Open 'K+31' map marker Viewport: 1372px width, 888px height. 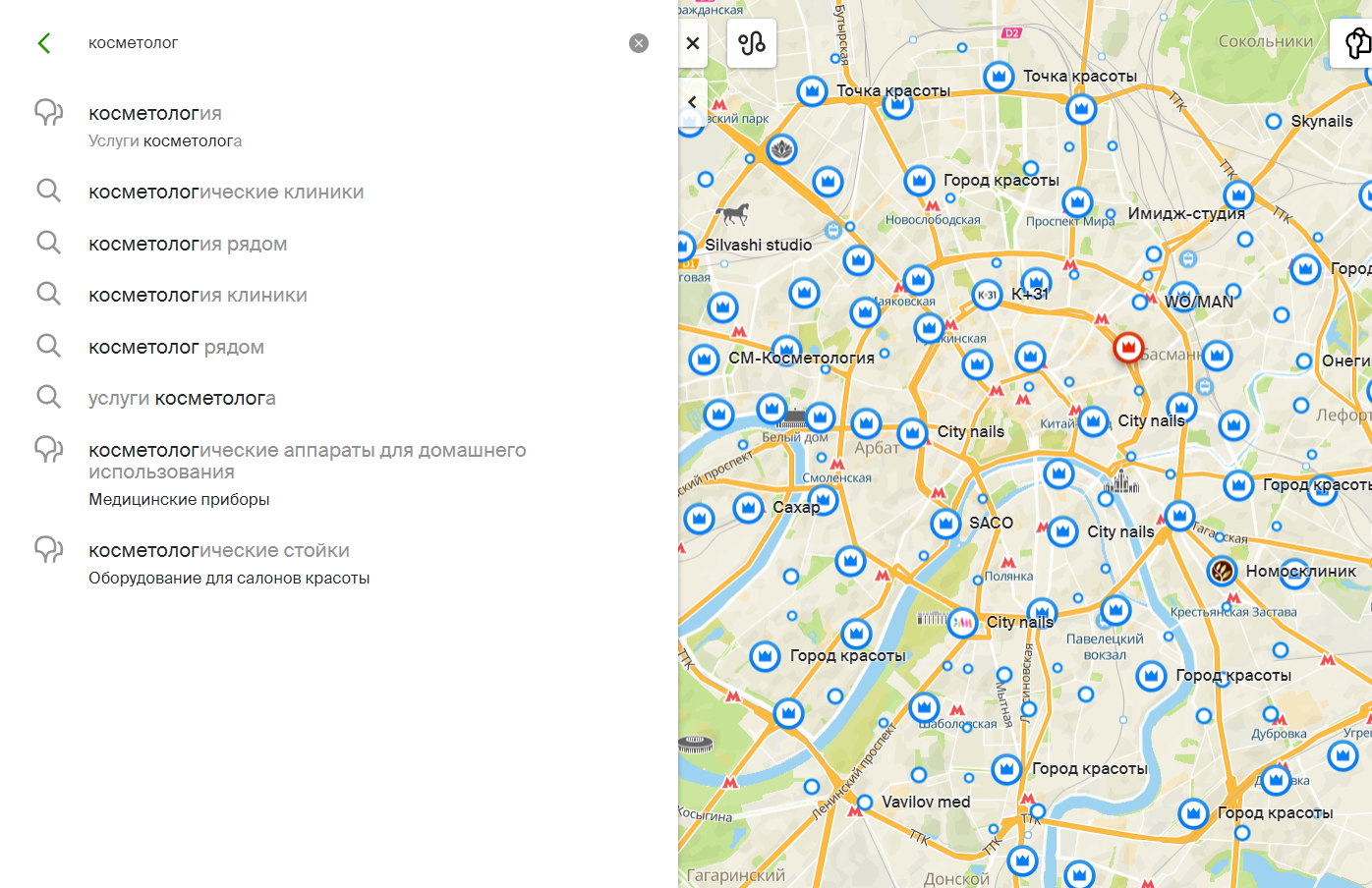tap(987, 295)
